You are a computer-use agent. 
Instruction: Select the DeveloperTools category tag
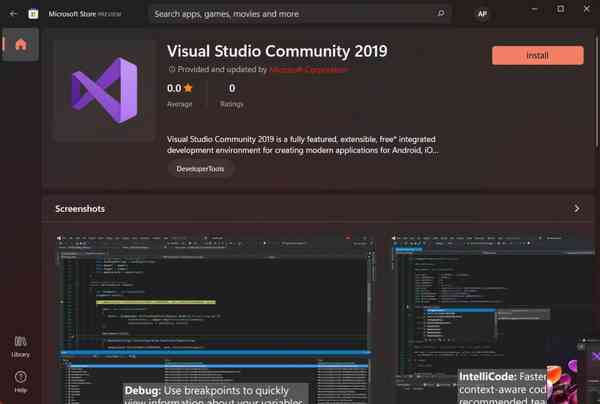(x=201, y=170)
